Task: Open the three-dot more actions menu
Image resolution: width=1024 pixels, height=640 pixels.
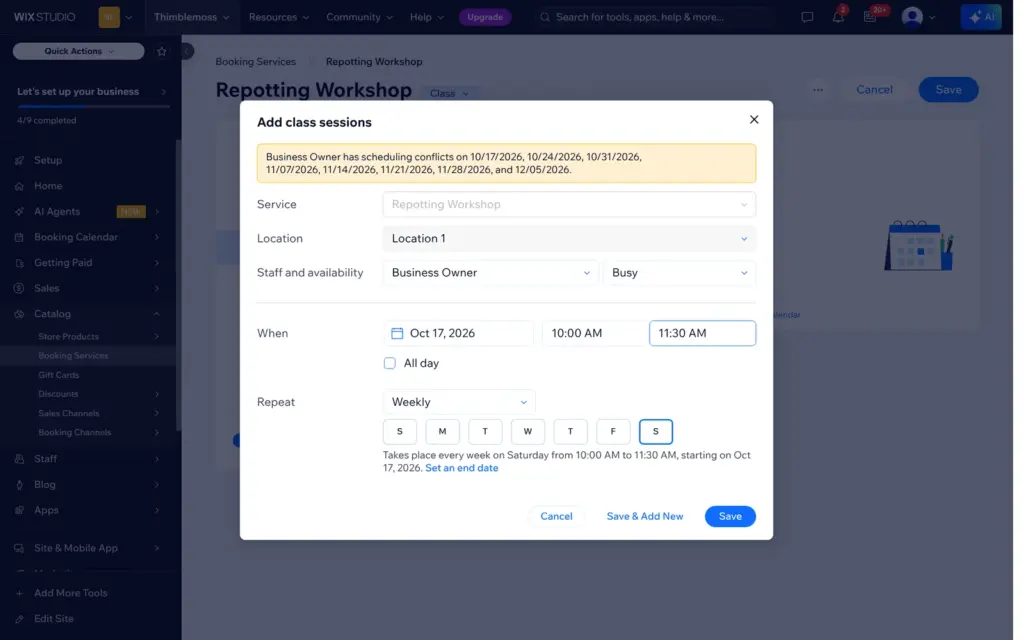Action: (x=818, y=90)
